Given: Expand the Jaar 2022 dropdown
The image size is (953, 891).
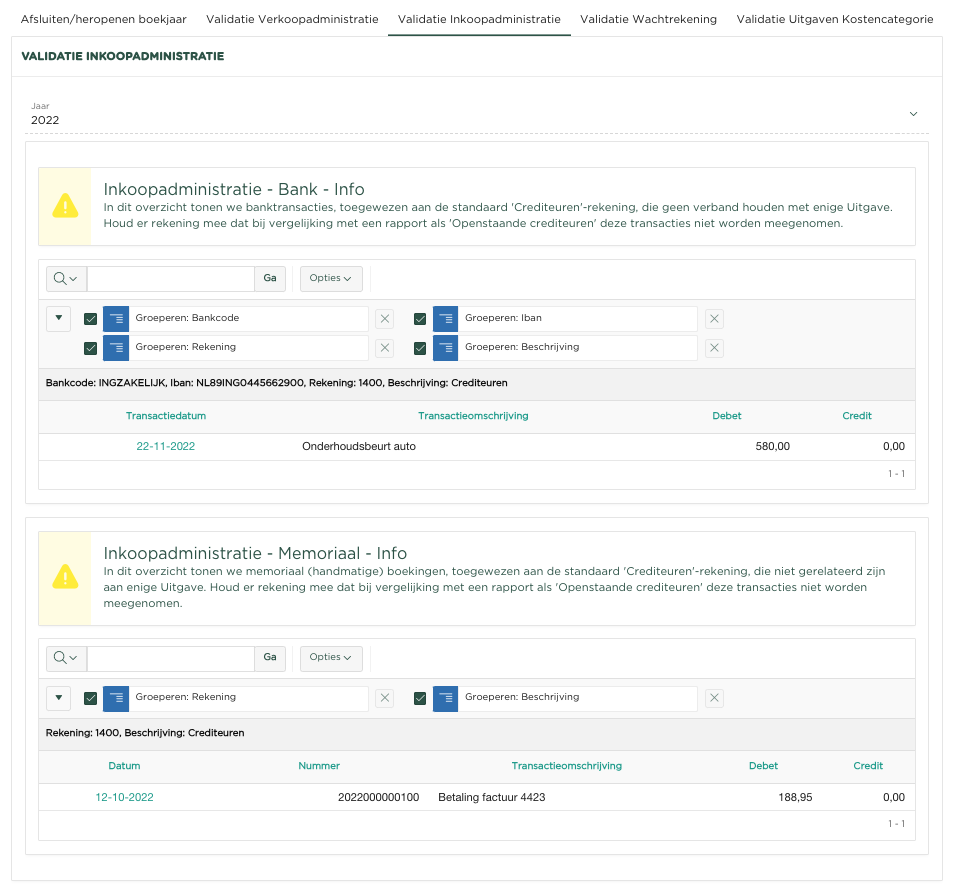Looking at the screenshot, I should pyautogui.click(x=912, y=114).
